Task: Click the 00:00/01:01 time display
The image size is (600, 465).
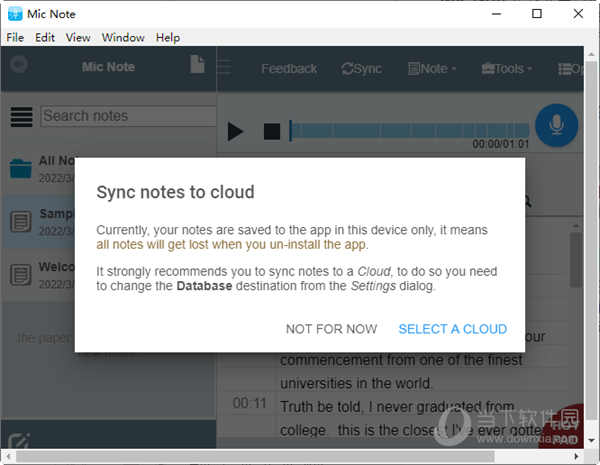Action: pos(501,144)
